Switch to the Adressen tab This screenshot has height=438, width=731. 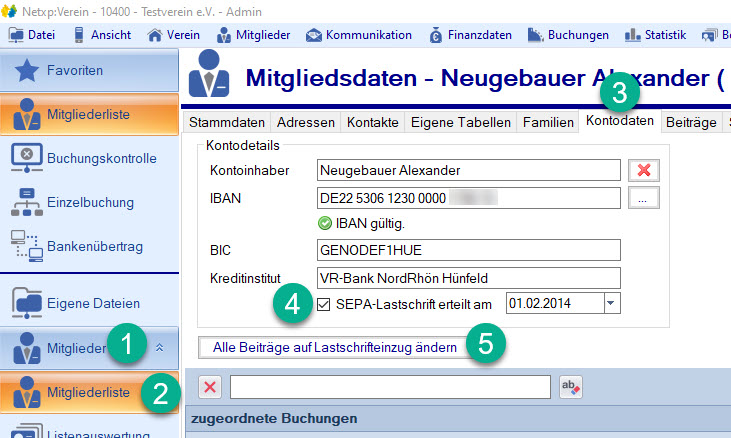click(306, 122)
